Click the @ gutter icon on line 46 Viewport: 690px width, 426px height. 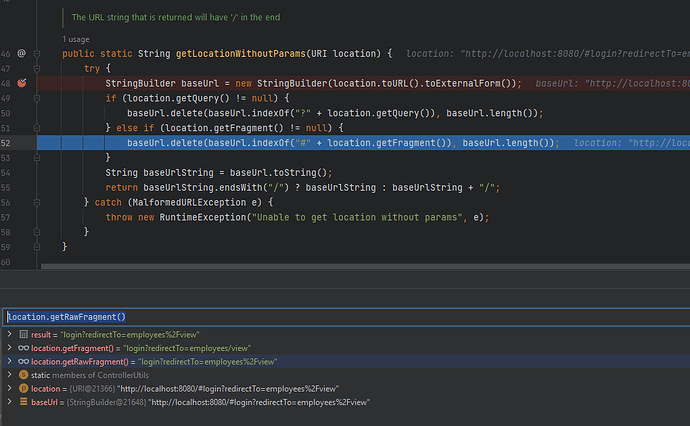click(x=21, y=53)
